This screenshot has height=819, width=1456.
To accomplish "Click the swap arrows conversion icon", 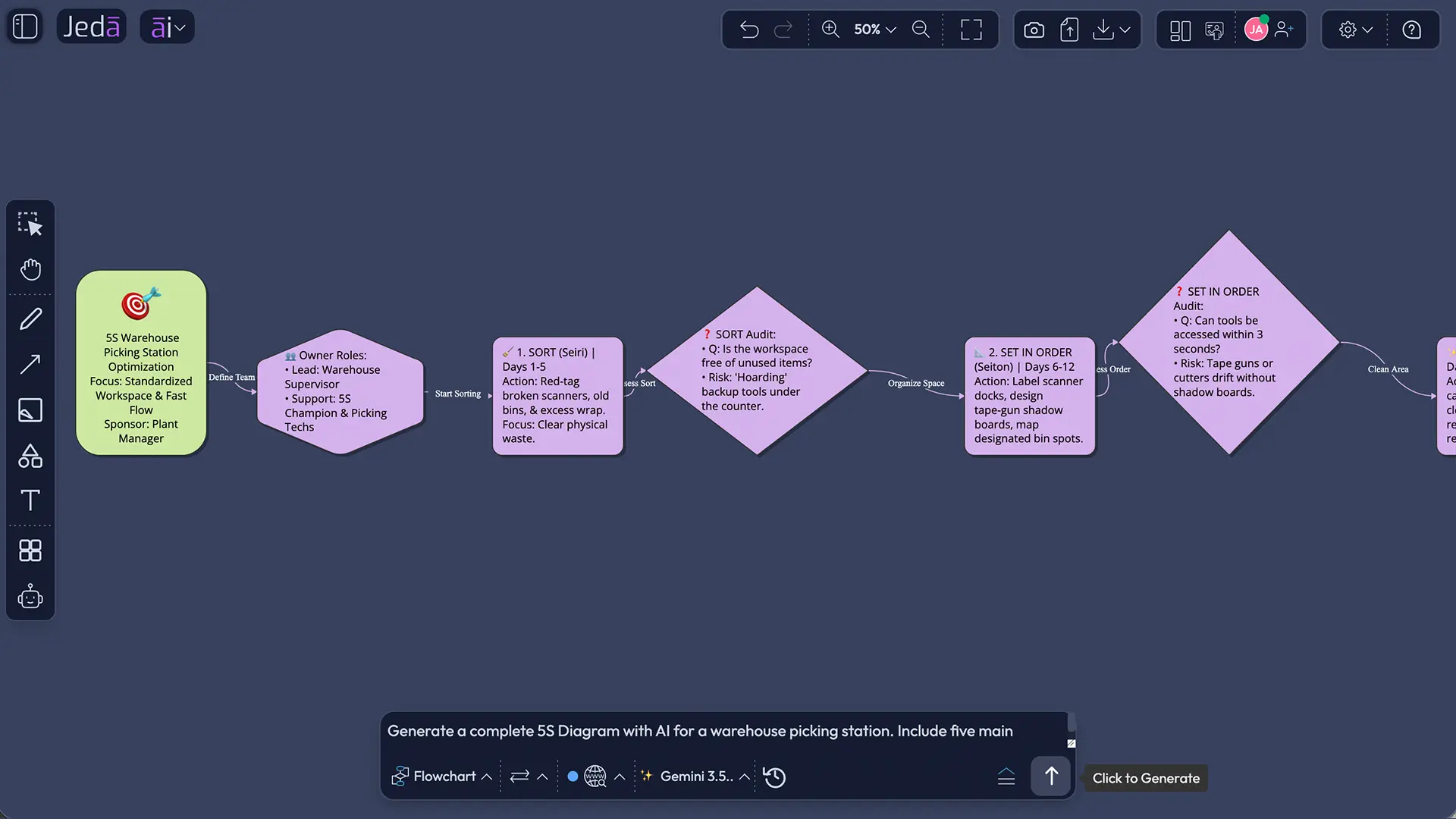I will pyautogui.click(x=519, y=777).
